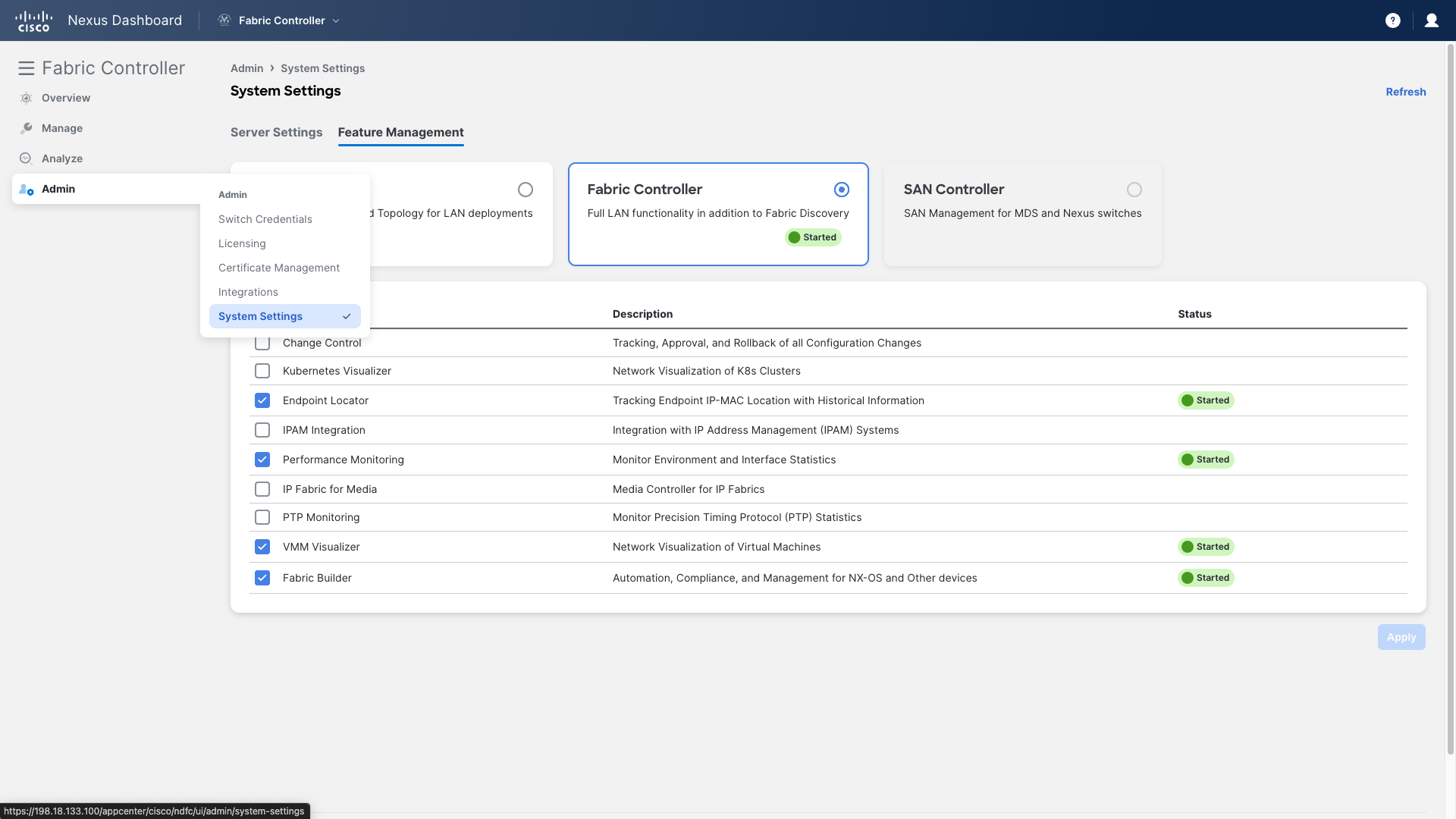Switch to the Feature Management tab
The image size is (1456, 819).
pos(400,132)
